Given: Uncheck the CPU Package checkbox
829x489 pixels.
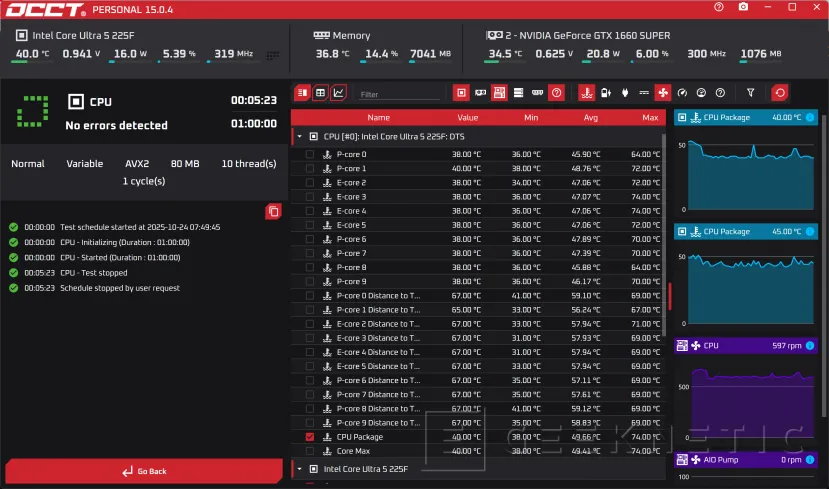Looking at the screenshot, I should [309, 437].
